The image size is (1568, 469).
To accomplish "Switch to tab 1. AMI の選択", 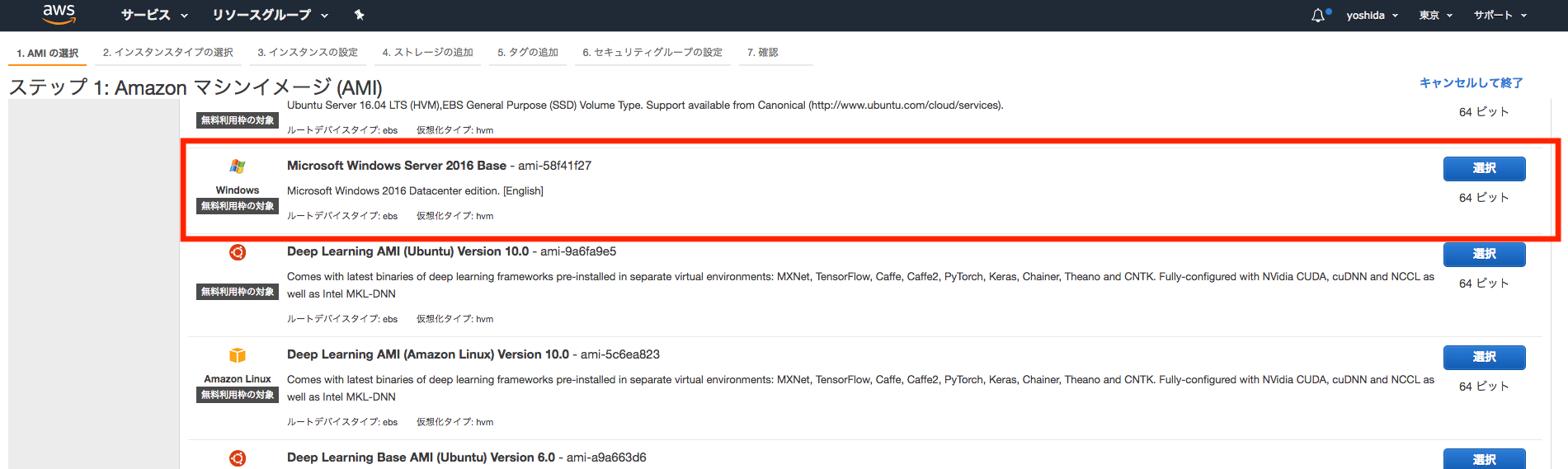I will point(48,53).
